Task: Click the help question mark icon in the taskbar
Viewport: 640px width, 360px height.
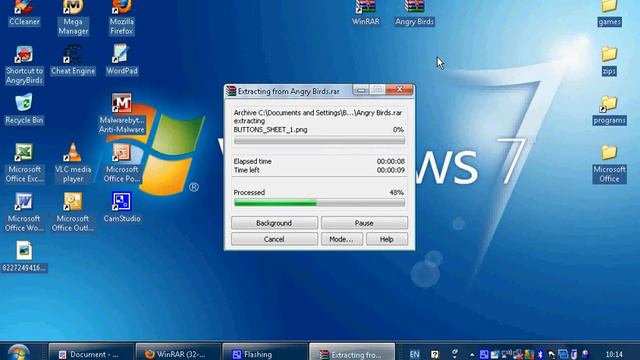Action: tap(435, 354)
